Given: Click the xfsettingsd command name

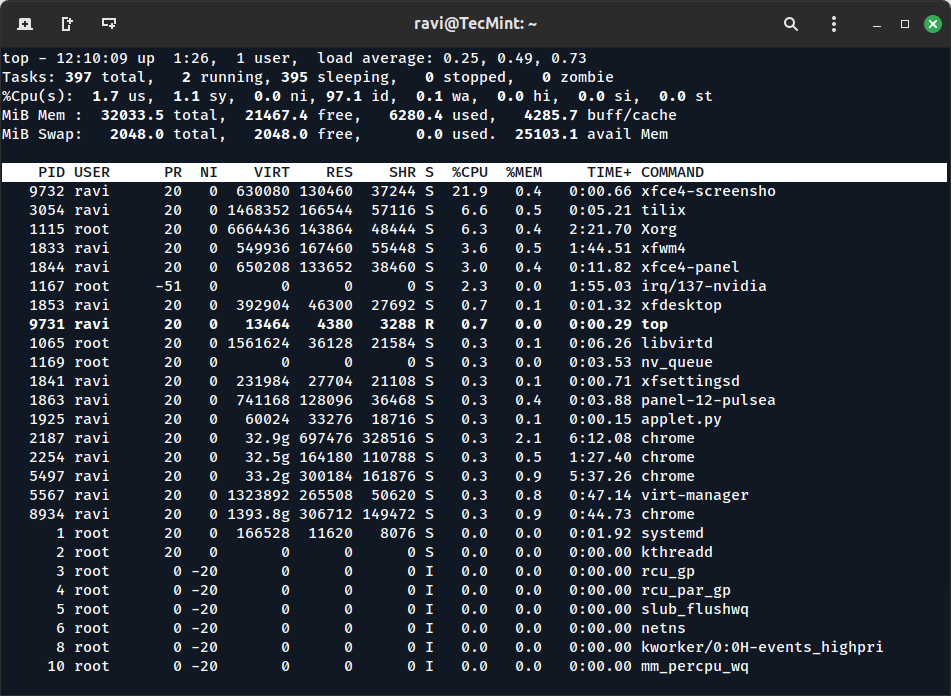Looking at the screenshot, I should (690, 381).
